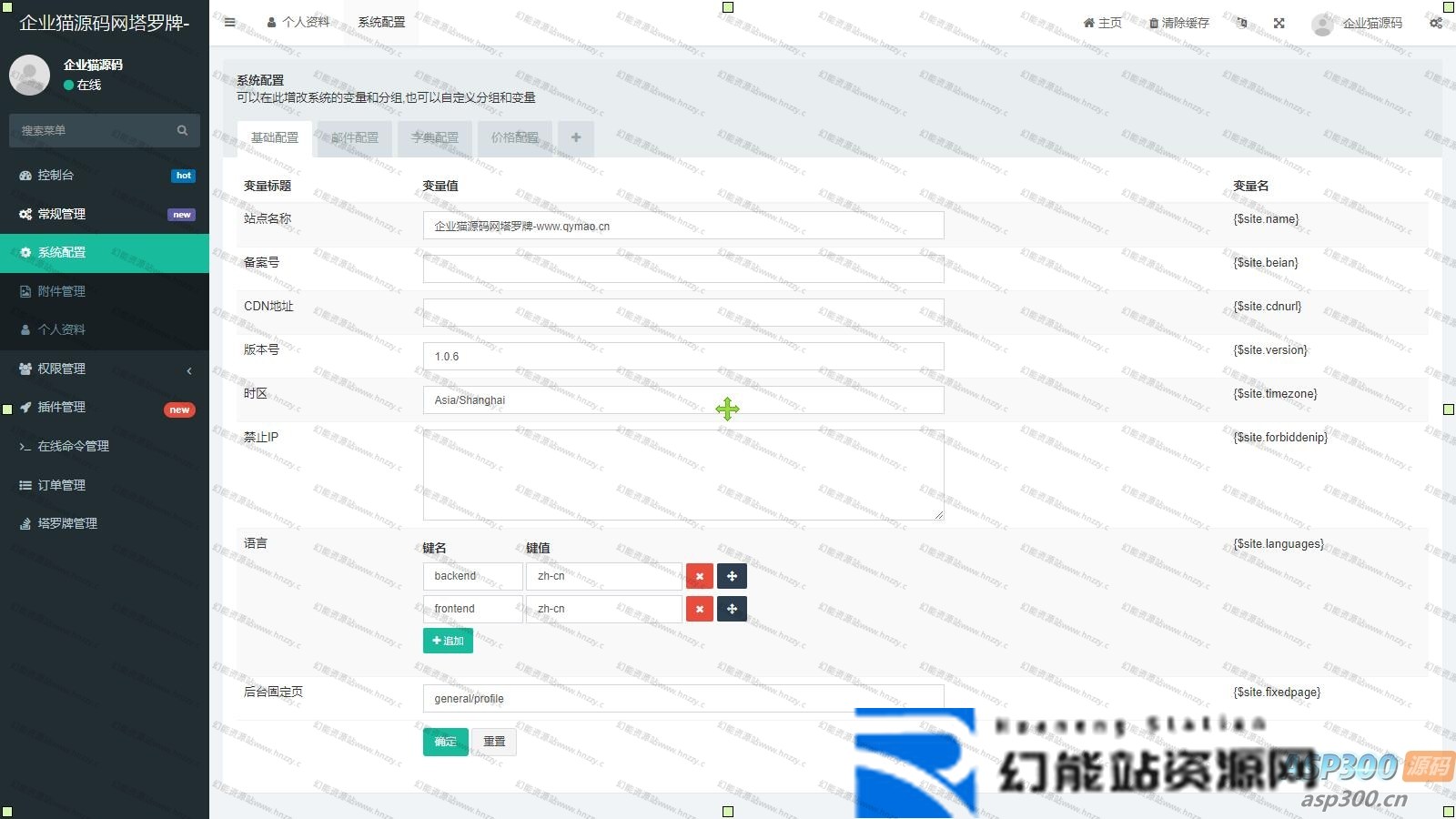The image size is (1456, 819).
Task: Delete the frontend language row
Action: click(x=699, y=609)
